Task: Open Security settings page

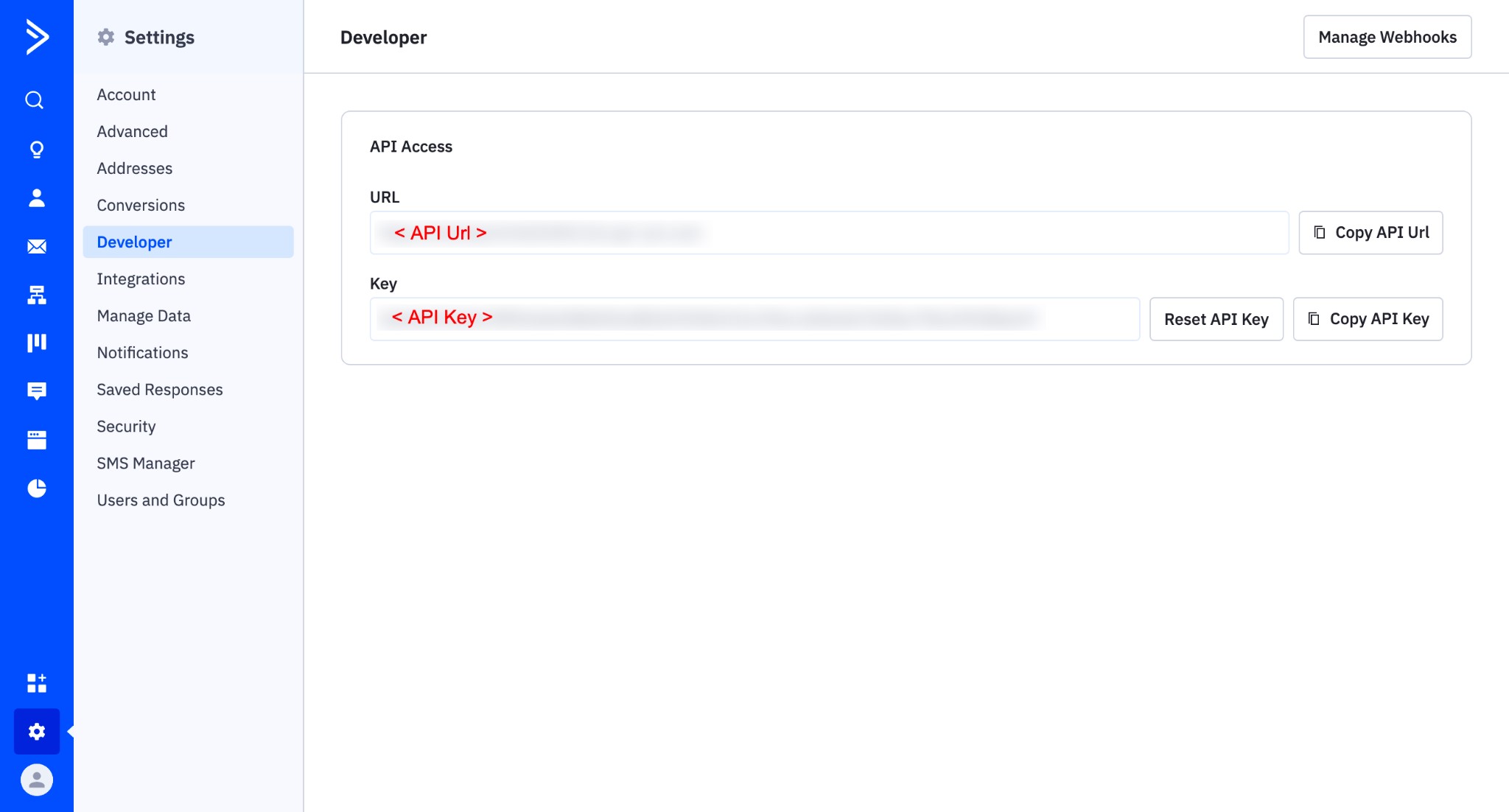Action: tap(126, 427)
